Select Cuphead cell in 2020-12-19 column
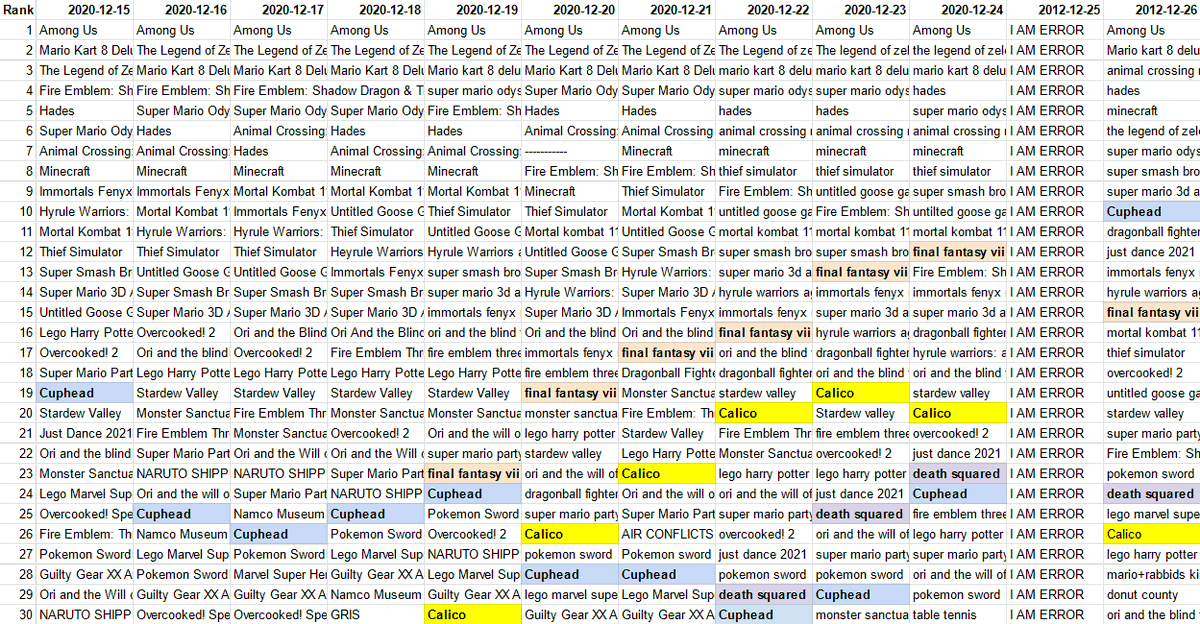 pos(473,494)
